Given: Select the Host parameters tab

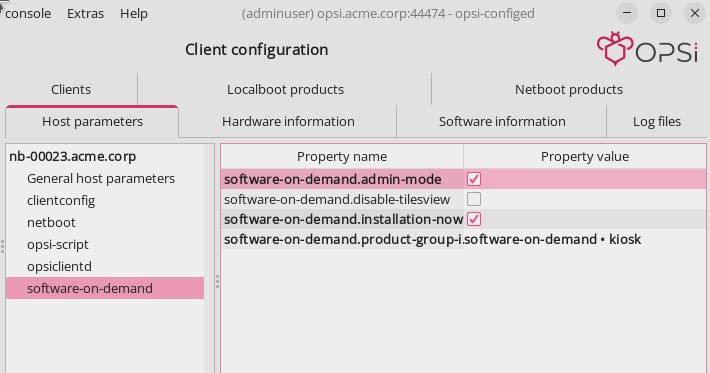Looking at the screenshot, I should click(92, 121).
